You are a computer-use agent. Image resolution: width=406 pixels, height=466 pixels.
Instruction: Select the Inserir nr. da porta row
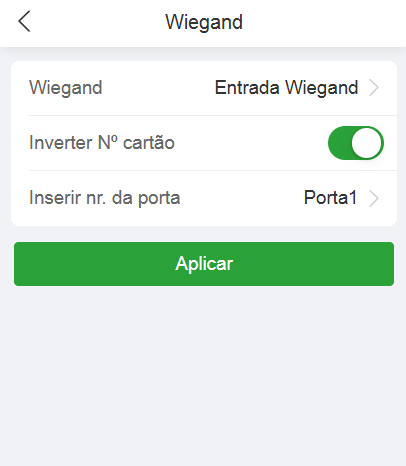pyautogui.click(x=204, y=198)
